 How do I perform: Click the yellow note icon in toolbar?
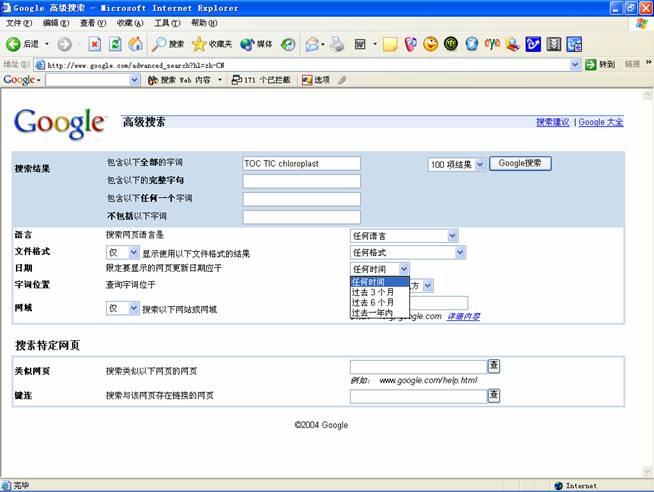click(390, 44)
